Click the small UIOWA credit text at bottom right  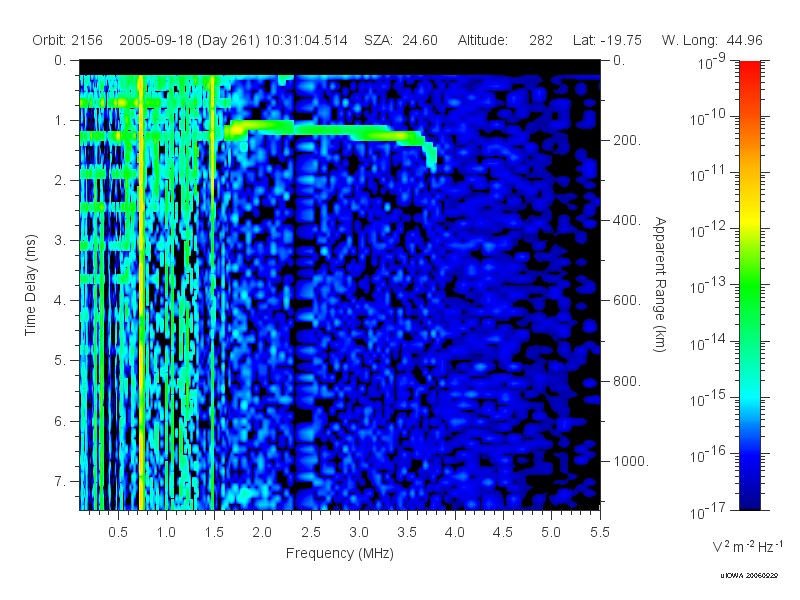point(749,576)
